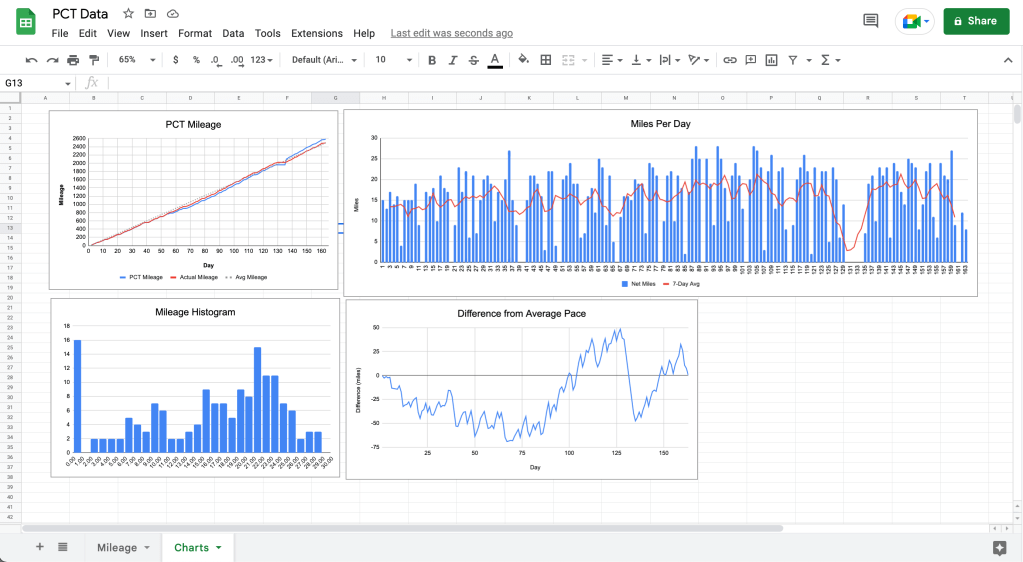Toggle strikethrough formatting

click(473, 60)
